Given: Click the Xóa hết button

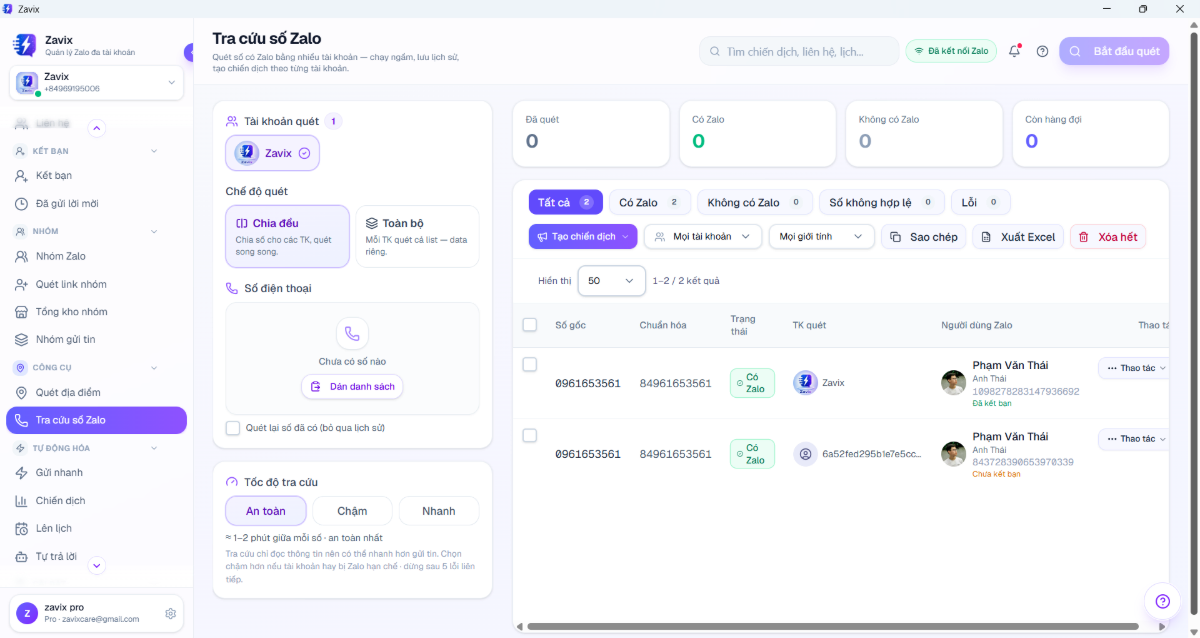Looking at the screenshot, I should click(1108, 237).
